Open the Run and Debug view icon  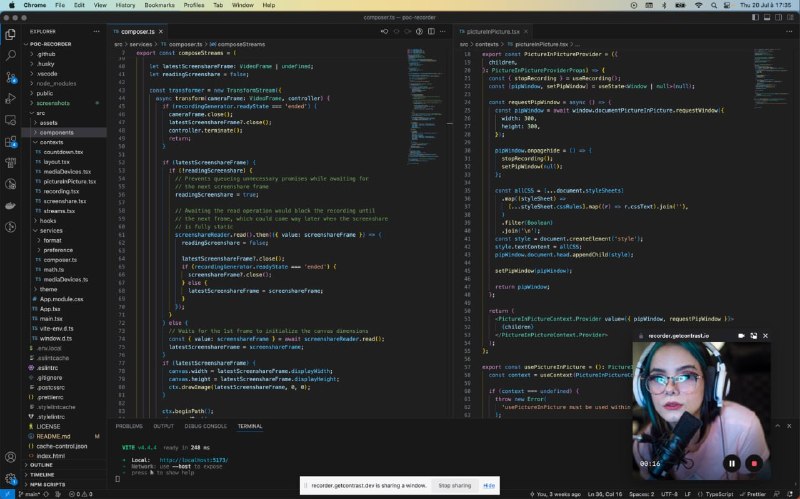[10, 98]
